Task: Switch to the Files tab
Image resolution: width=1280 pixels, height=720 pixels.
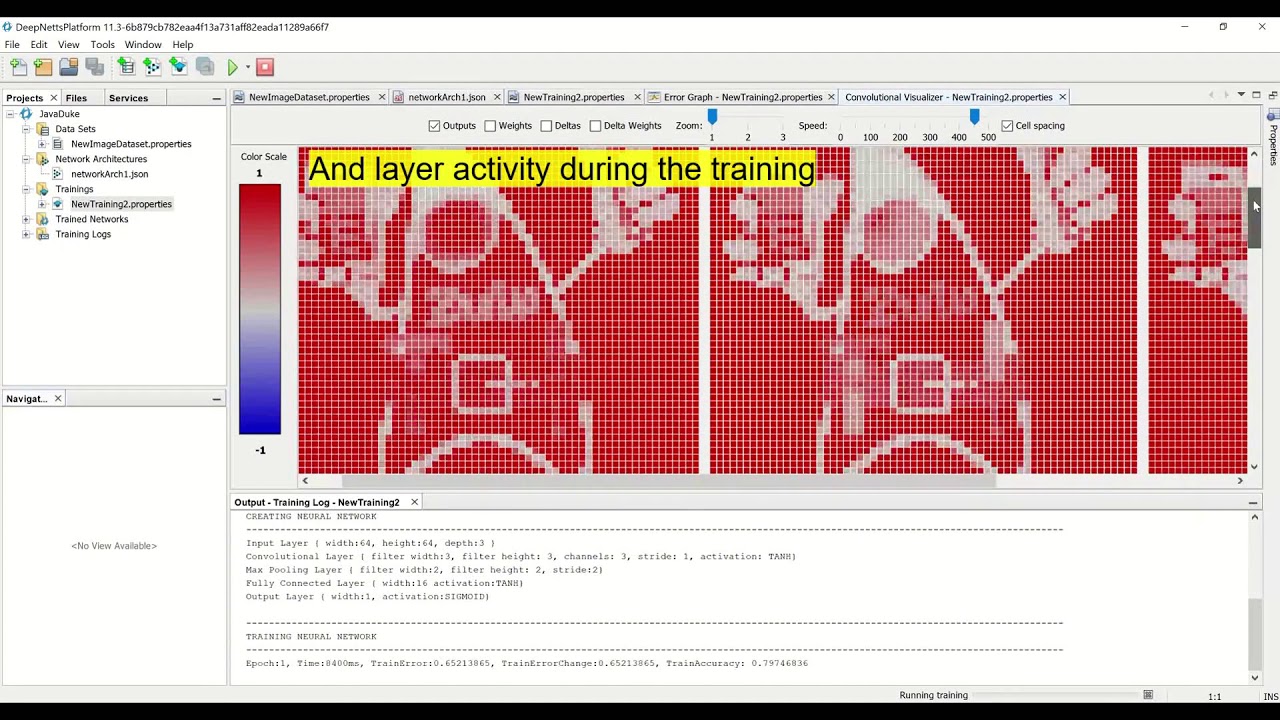Action: click(76, 98)
